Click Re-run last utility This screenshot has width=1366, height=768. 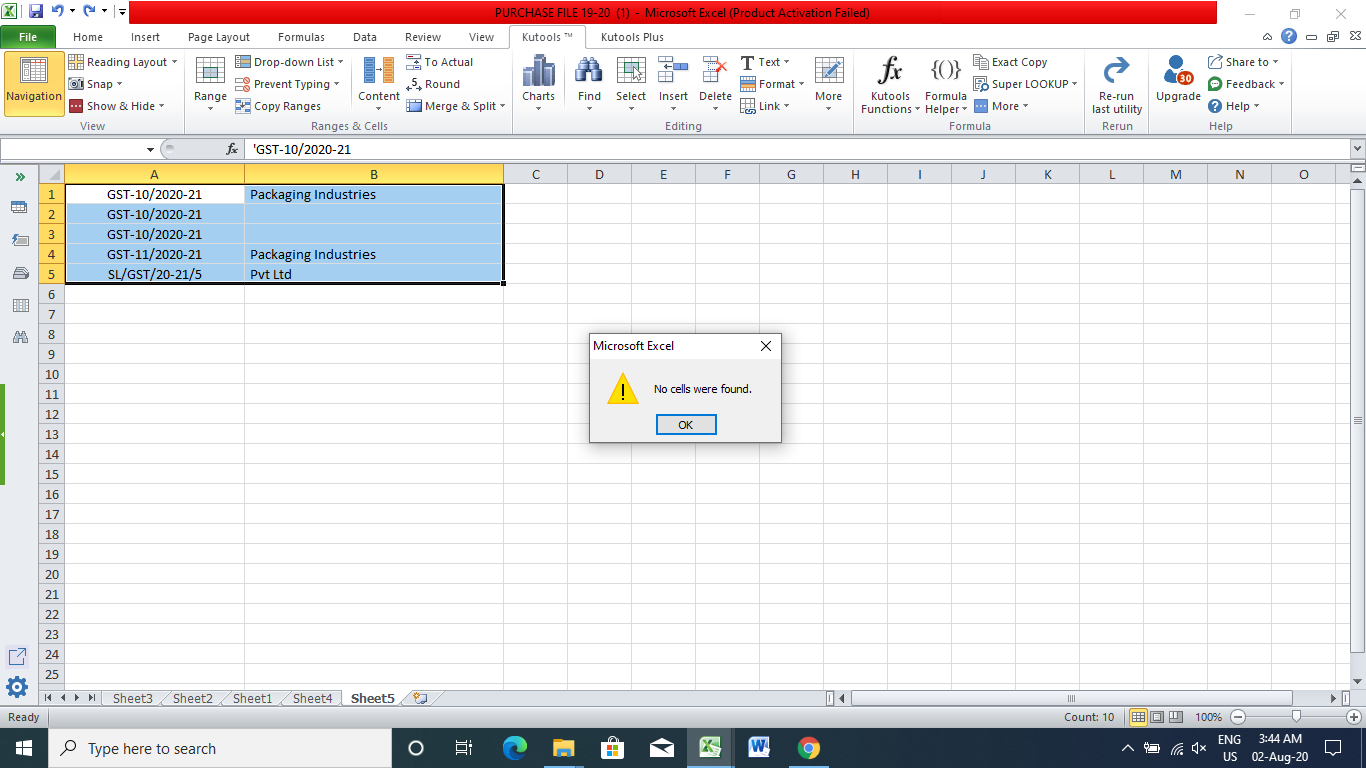pyautogui.click(x=1116, y=84)
